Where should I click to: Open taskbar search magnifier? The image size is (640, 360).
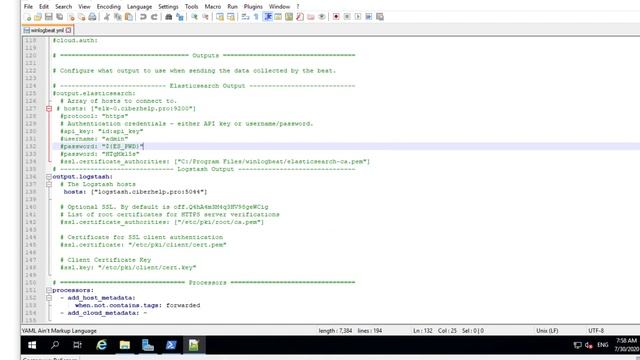55,345
